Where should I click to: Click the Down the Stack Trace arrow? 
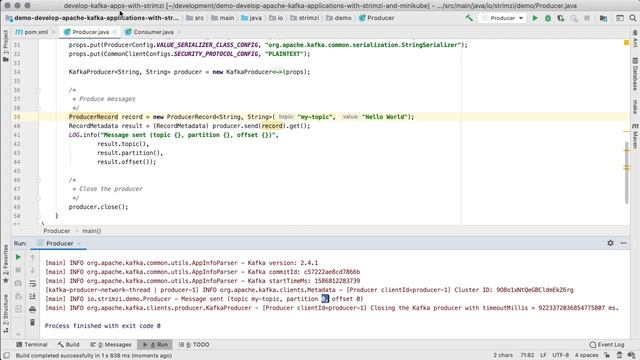tap(33, 270)
